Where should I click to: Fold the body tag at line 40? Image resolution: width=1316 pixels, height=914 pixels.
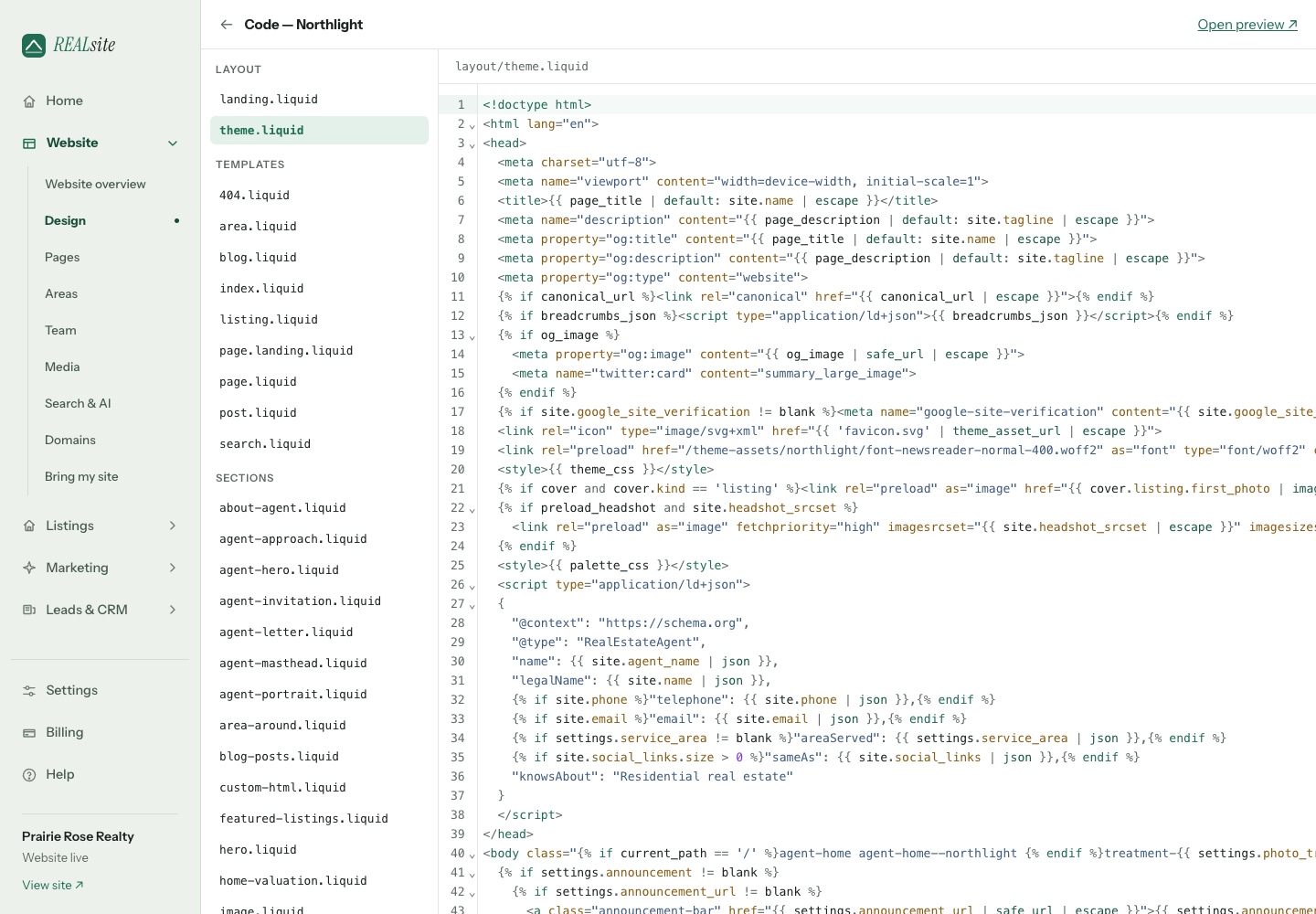472,855
